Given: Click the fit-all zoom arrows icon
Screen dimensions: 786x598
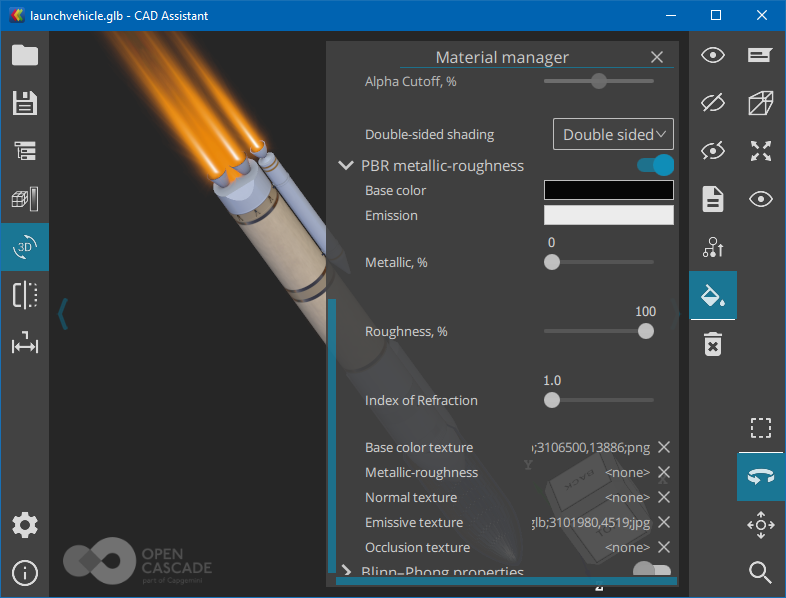Looking at the screenshot, I should pyautogui.click(x=761, y=151).
